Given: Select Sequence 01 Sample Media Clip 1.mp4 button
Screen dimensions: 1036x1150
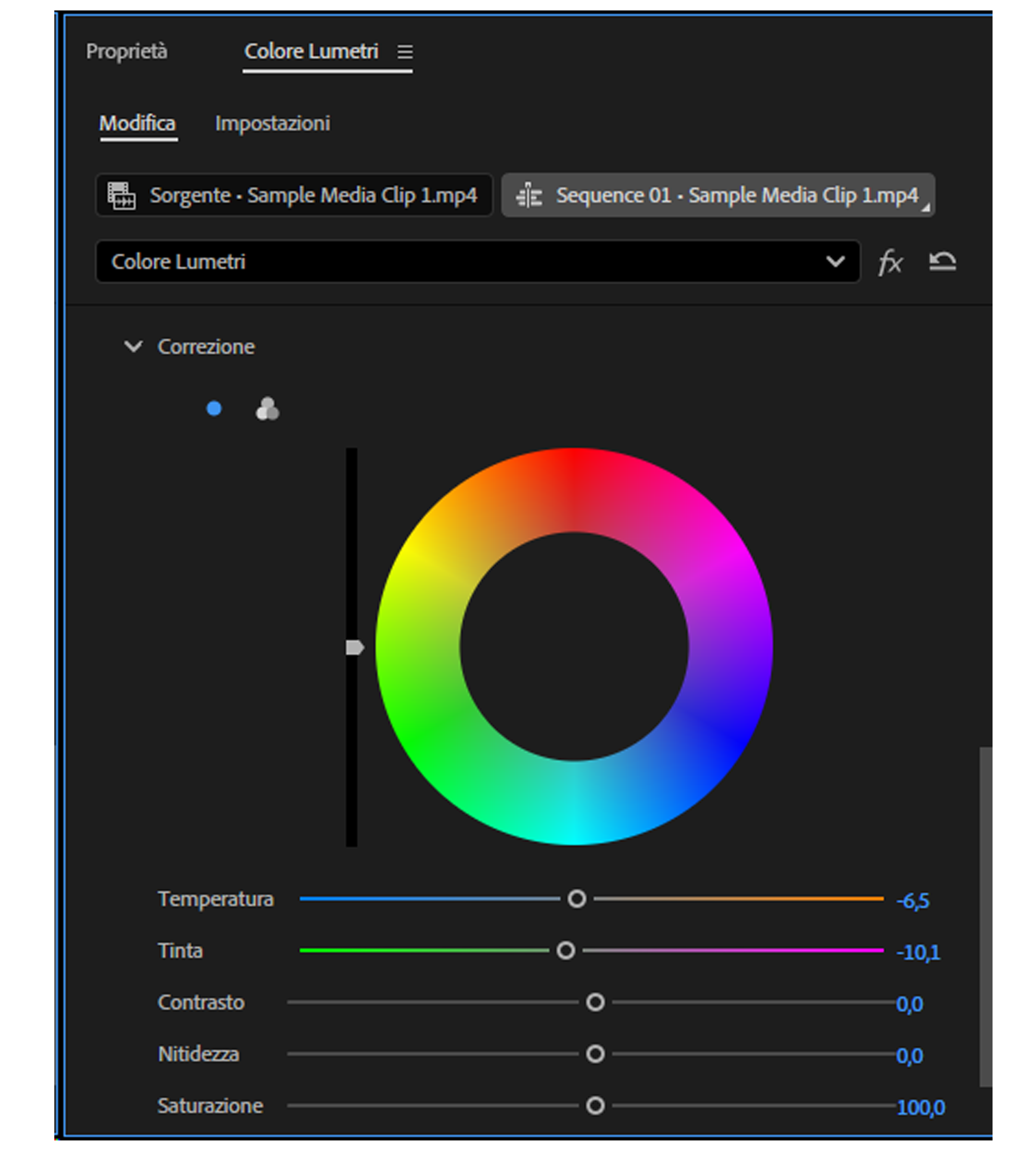Looking at the screenshot, I should click(718, 195).
